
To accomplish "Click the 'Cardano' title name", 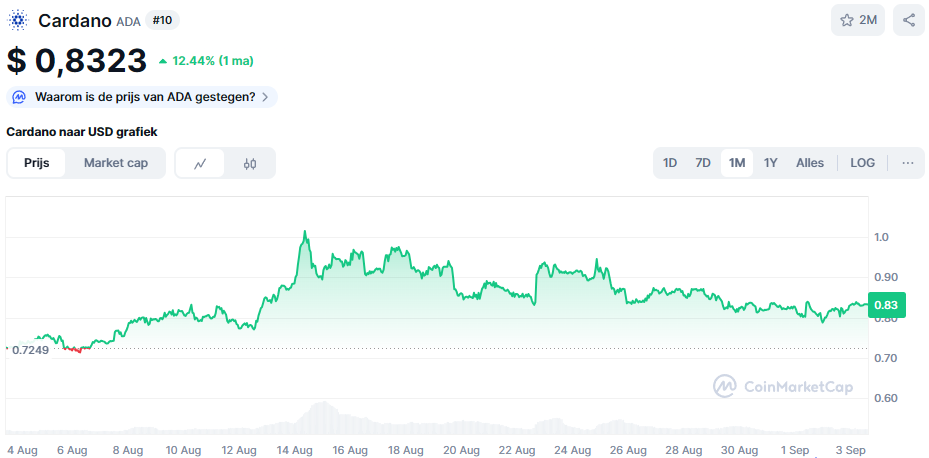I will (75, 21).
